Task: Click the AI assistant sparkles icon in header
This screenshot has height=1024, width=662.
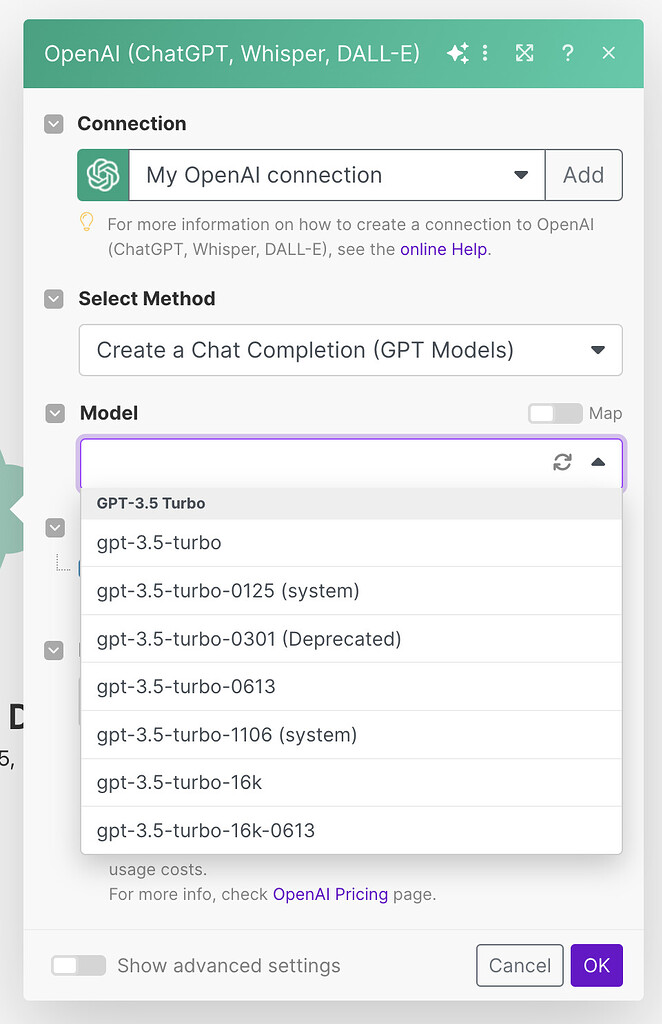Action: pos(458,53)
